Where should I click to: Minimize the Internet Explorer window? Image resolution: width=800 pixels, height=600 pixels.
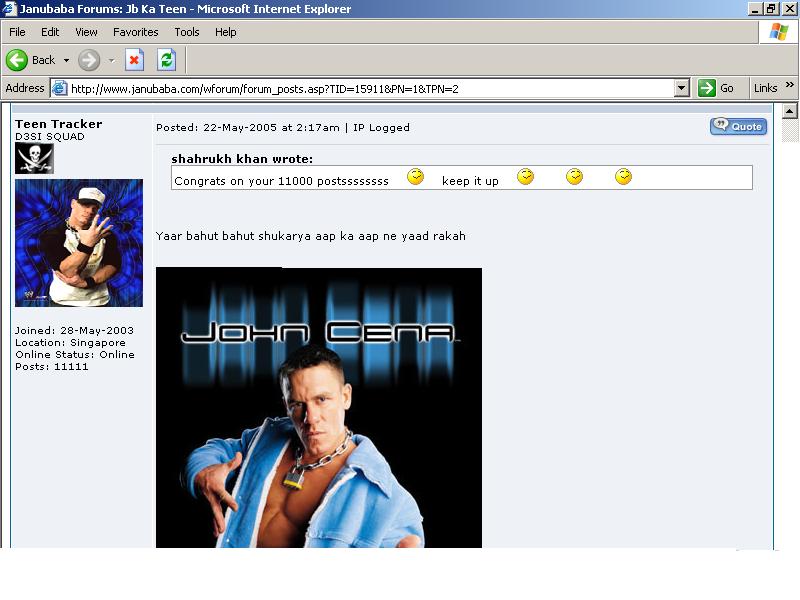[x=755, y=9]
